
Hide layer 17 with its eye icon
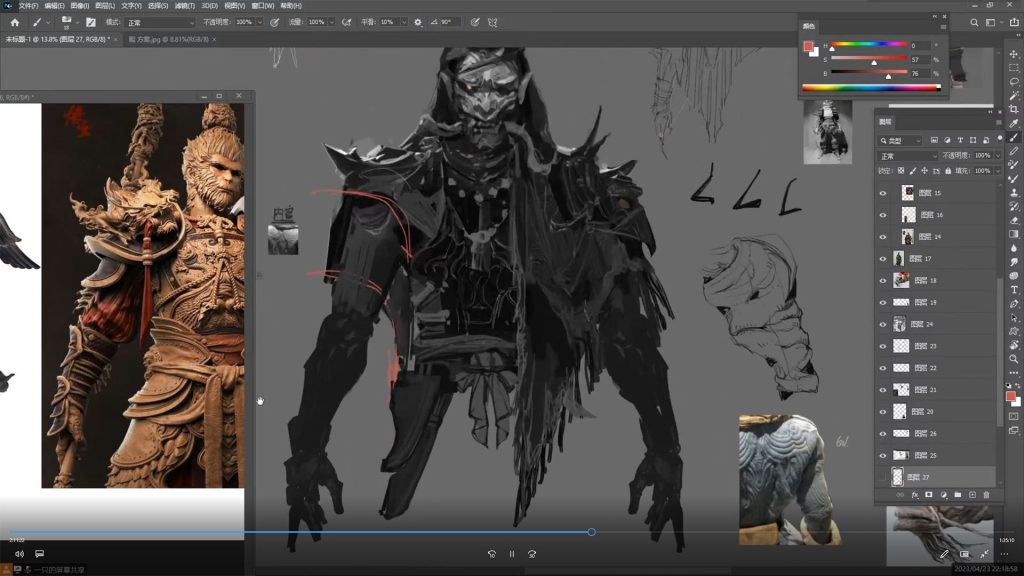[x=883, y=259]
